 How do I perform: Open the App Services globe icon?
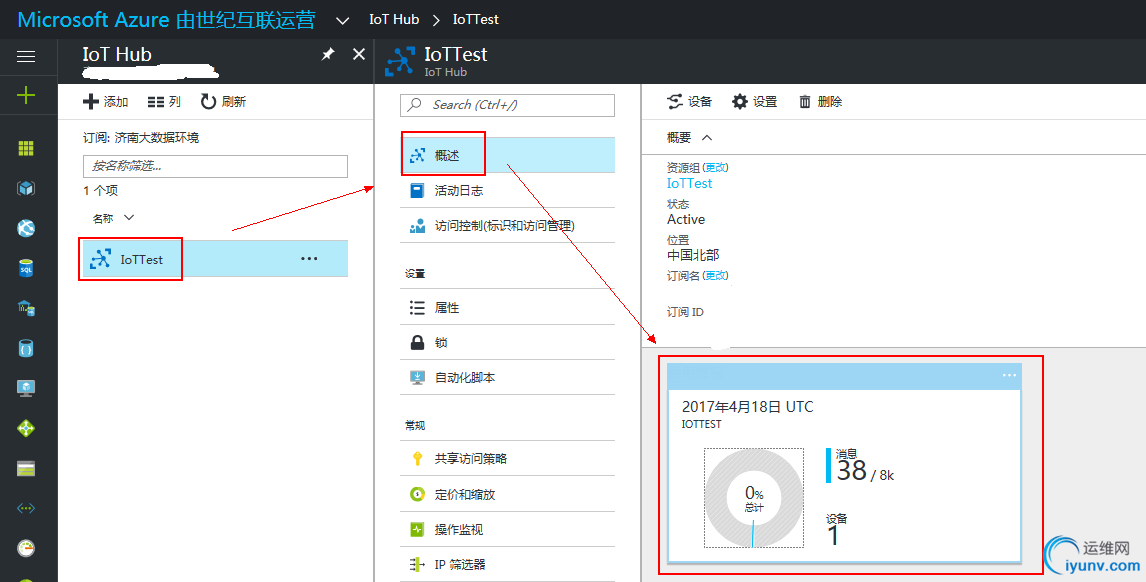pos(26,228)
